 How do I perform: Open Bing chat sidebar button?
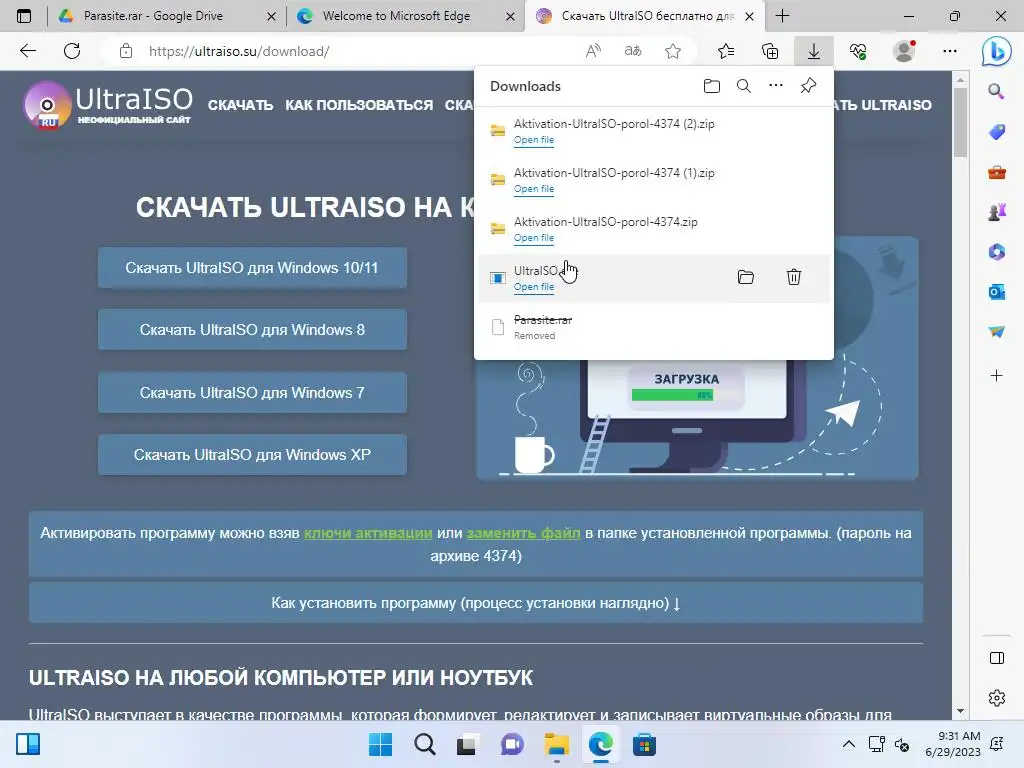coord(996,51)
